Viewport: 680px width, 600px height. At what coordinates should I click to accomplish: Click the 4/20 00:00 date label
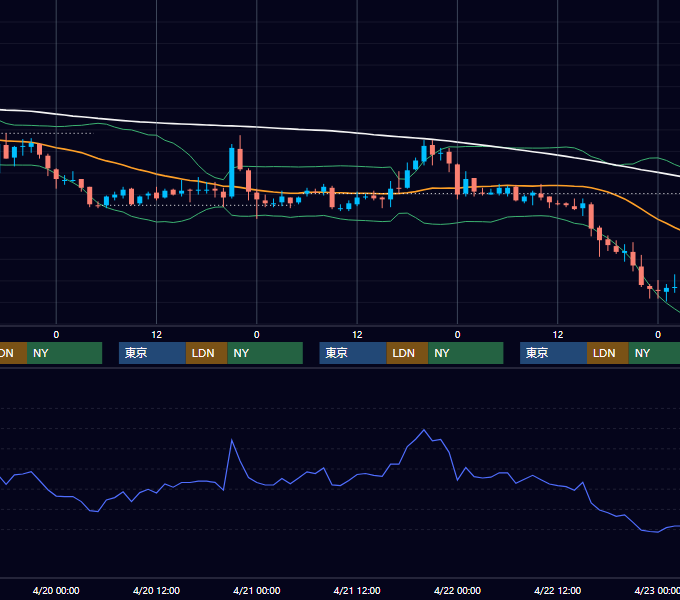(56, 590)
